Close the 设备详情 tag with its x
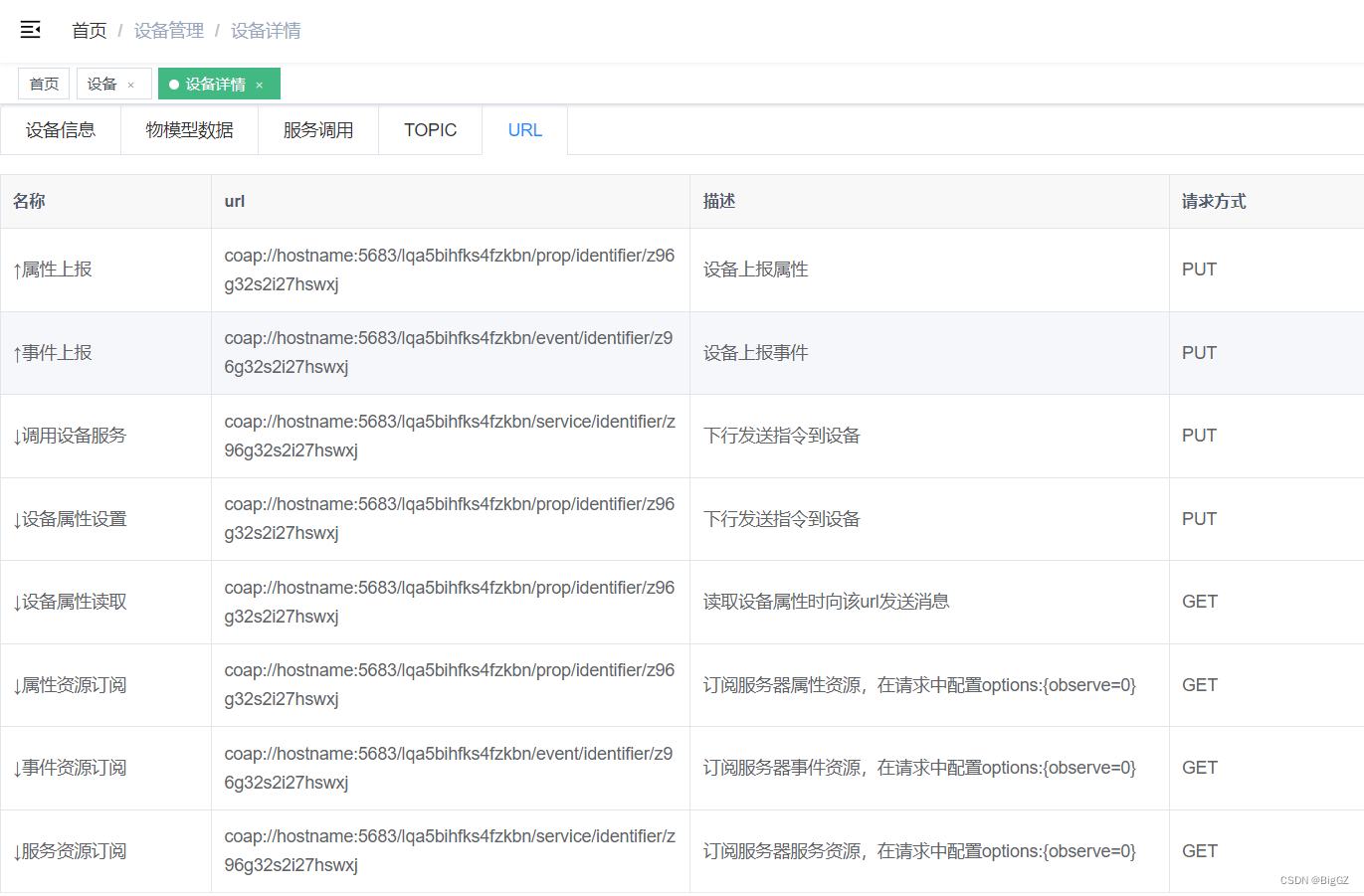1364x896 pixels. coord(260,86)
